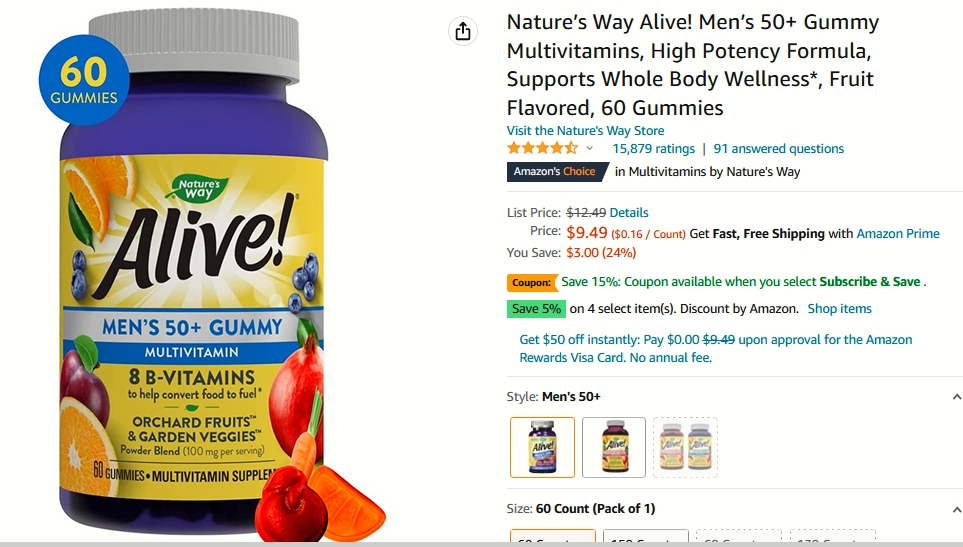Select Men's 50+ style thumbnail

click(x=542, y=447)
